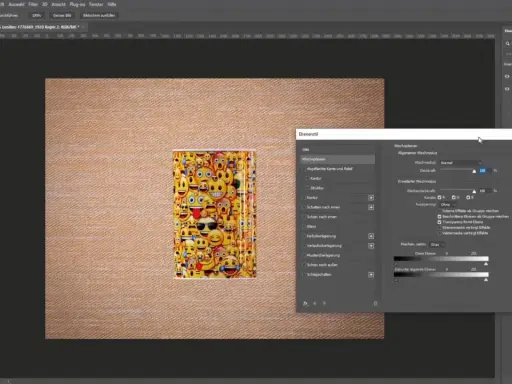
Task: Move effect up using the up arrow icon
Action: click(315, 303)
